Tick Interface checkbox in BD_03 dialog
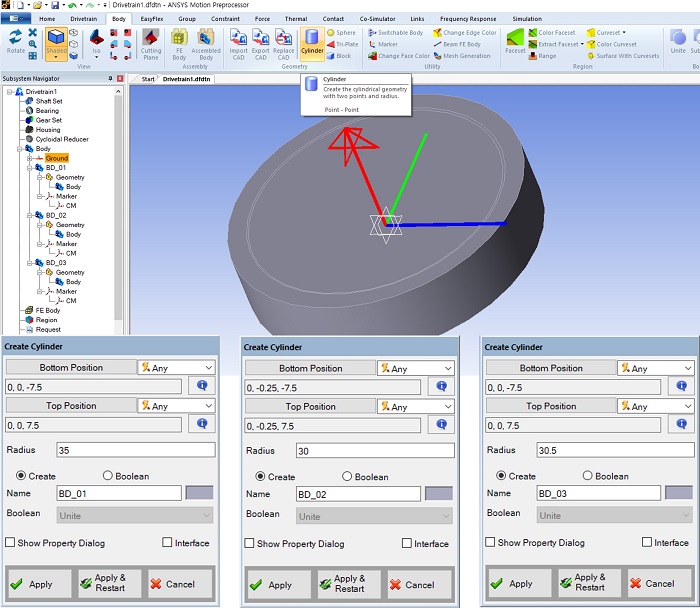 pyautogui.click(x=646, y=542)
